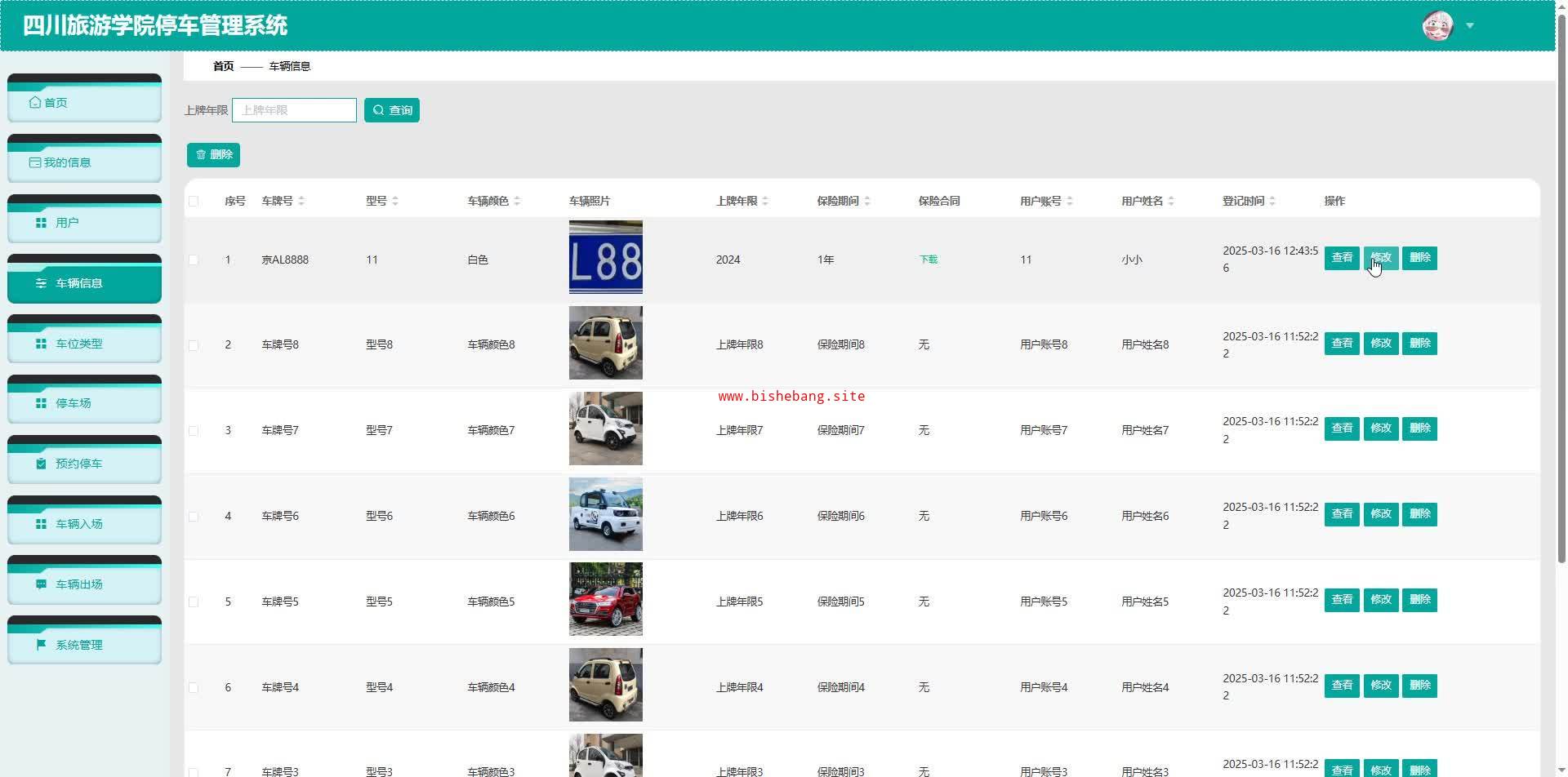This screenshot has width=1568, height=777.
Task: Click the flag icon beside 系统管理
Action: [41, 645]
